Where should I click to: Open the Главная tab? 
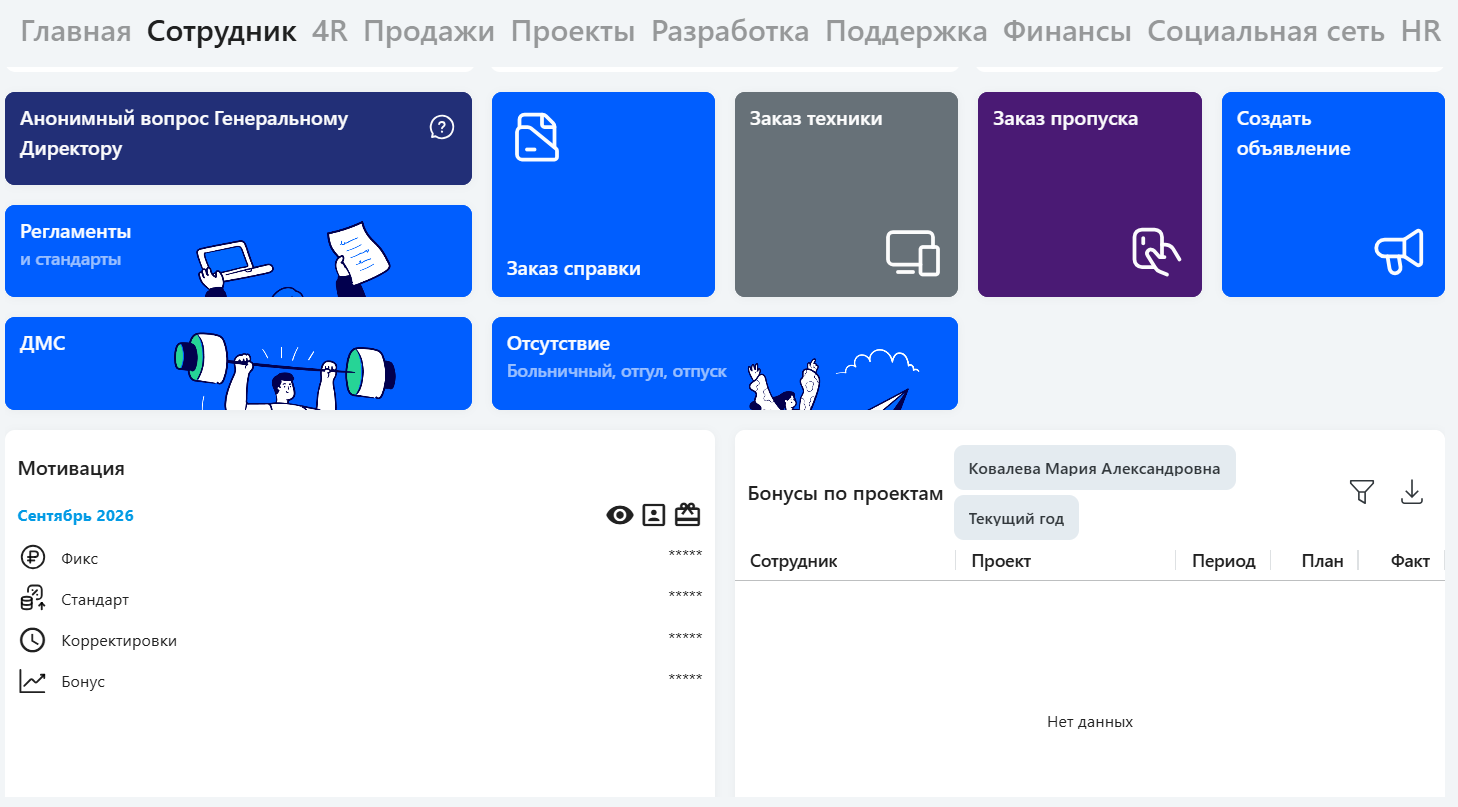pyautogui.click(x=76, y=31)
